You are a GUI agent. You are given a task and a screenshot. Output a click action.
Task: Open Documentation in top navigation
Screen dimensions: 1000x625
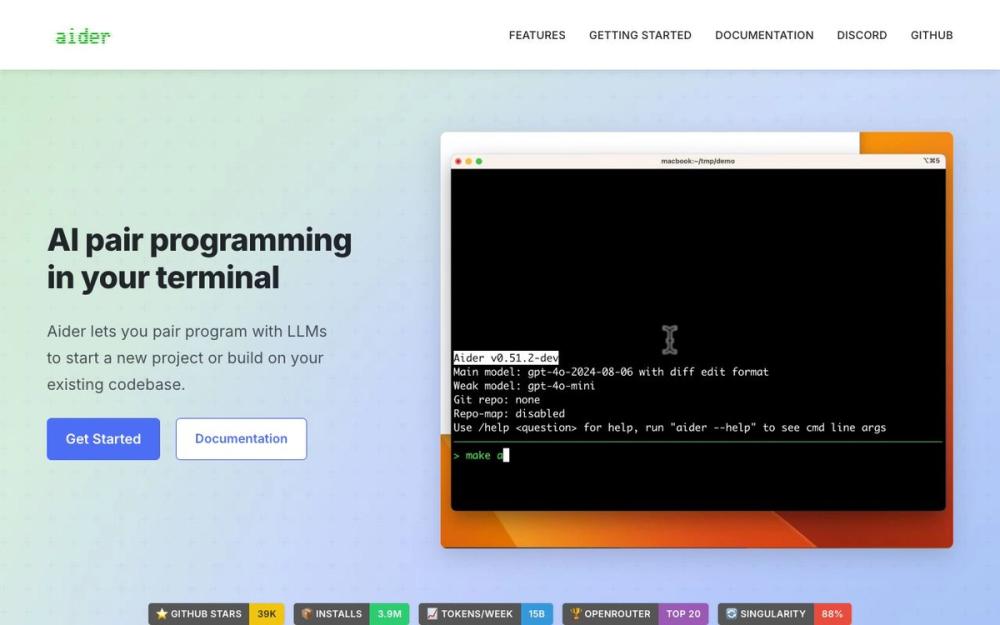coord(764,35)
